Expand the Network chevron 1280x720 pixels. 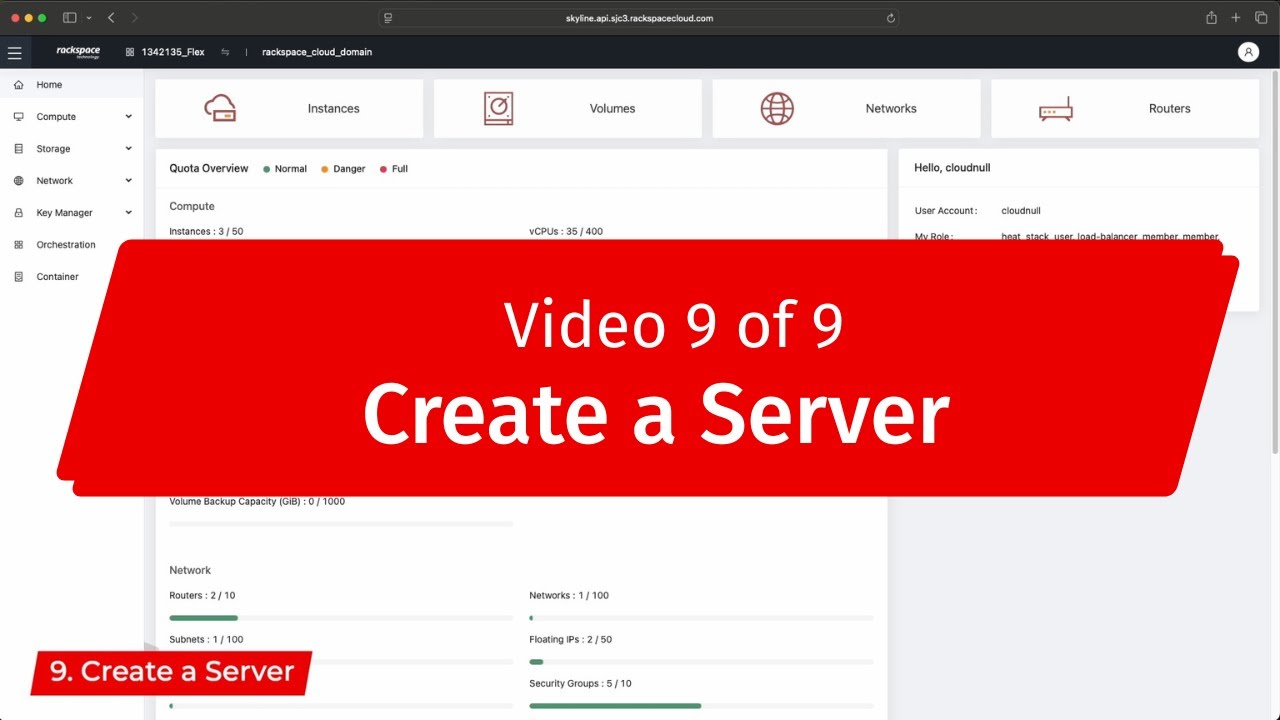(x=128, y=181)
